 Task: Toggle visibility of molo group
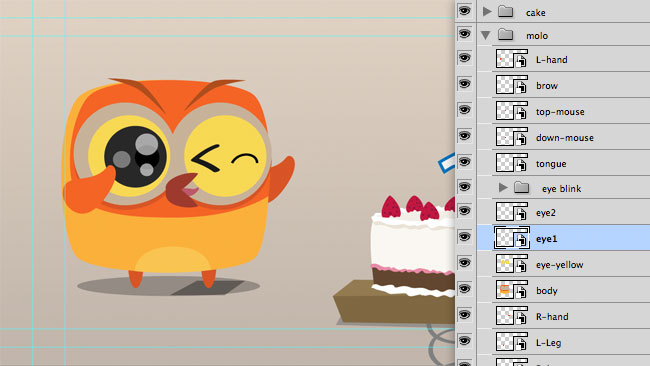464,34
